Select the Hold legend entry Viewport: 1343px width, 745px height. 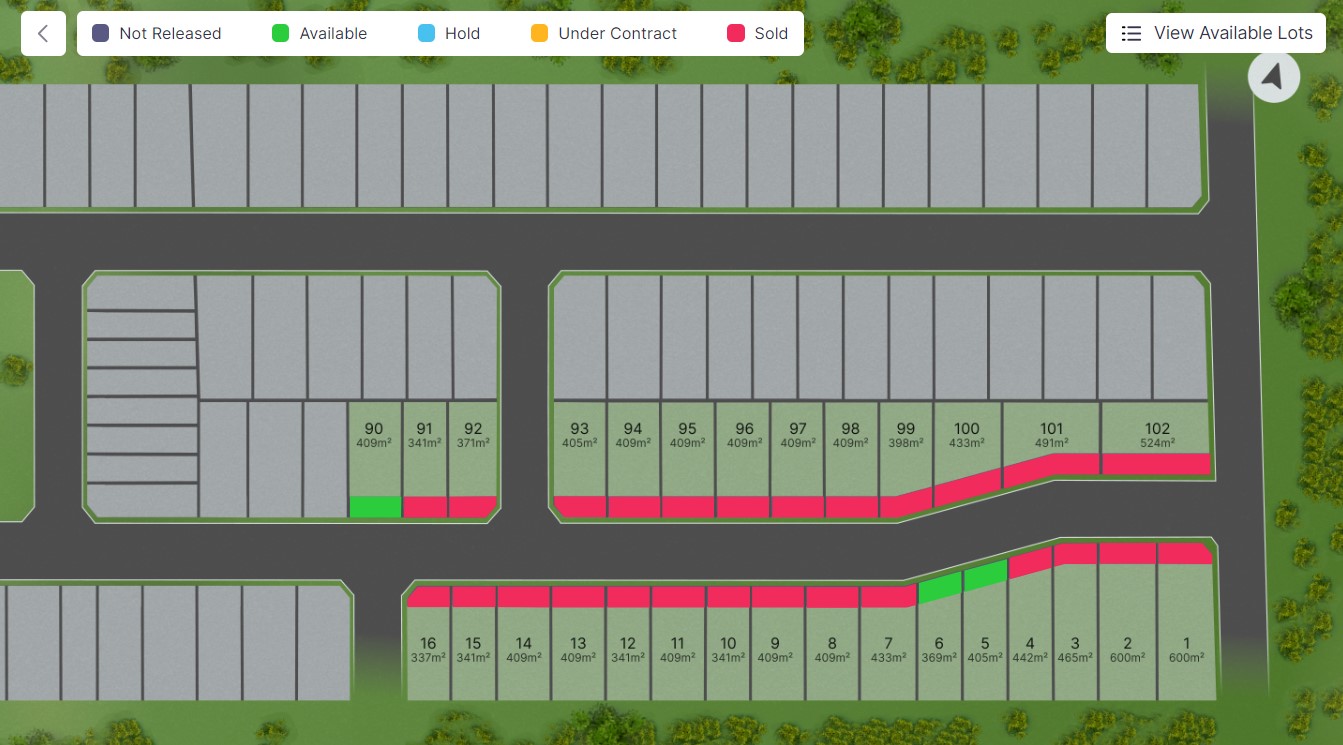click(x=449, y=33)
